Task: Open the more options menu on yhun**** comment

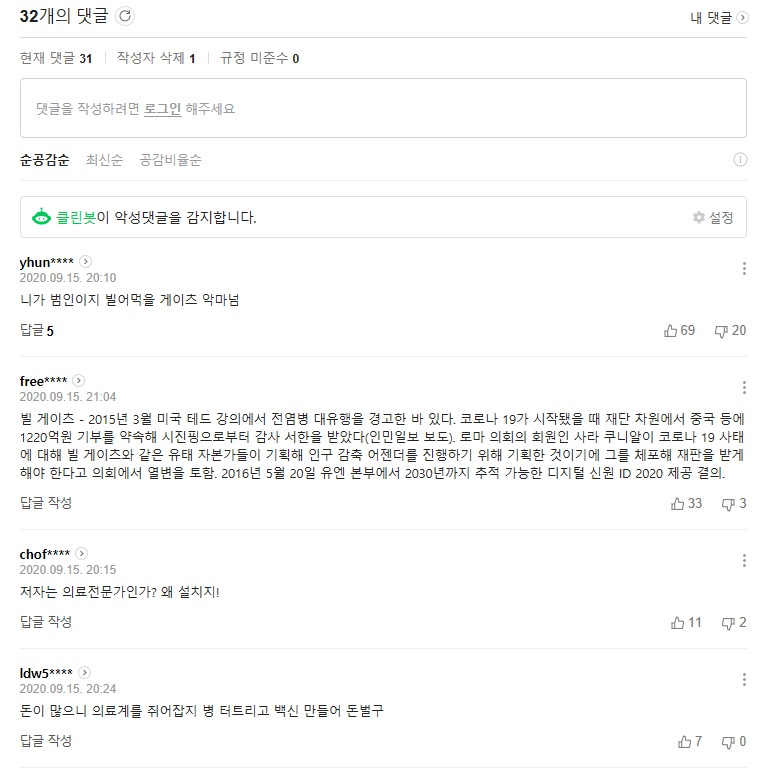Action: [x=744, y=269]
